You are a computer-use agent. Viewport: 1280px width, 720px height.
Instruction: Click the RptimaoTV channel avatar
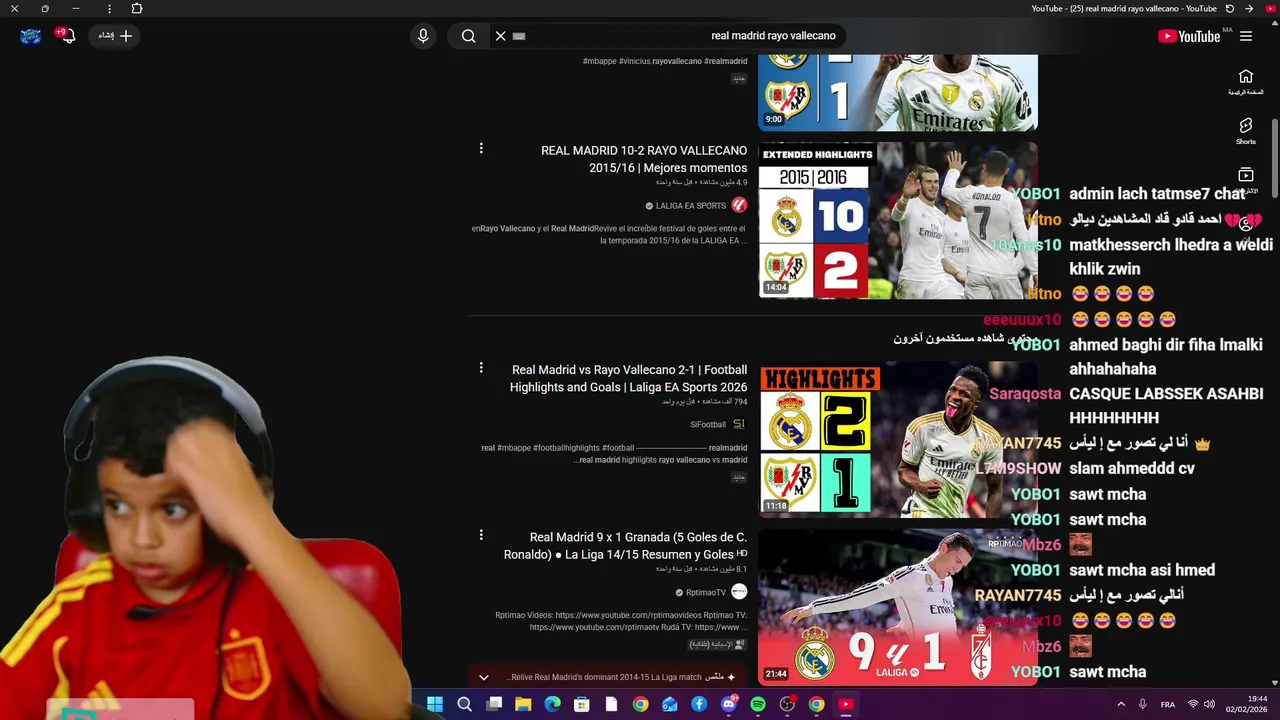point(739,592)
